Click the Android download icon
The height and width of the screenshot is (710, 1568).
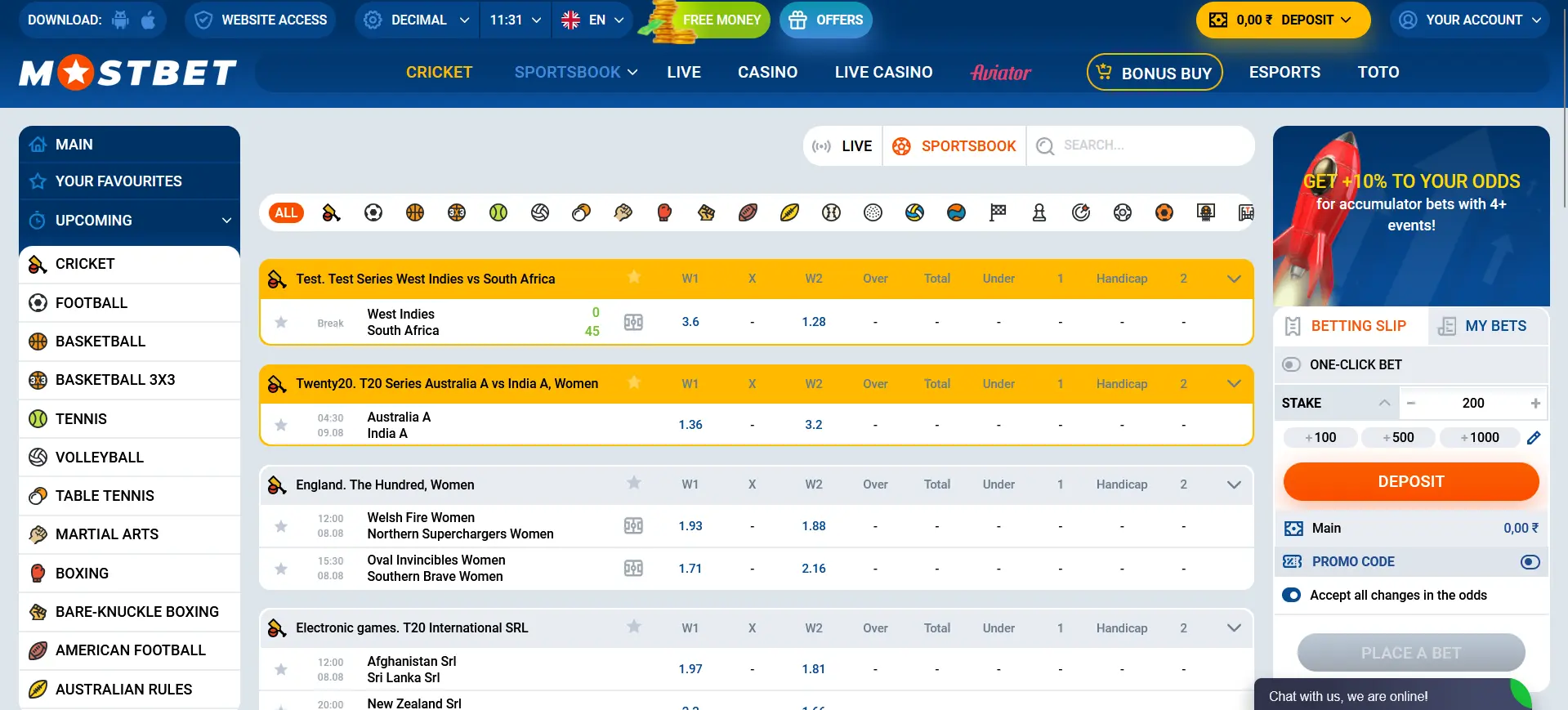click(x=121, y=20)
